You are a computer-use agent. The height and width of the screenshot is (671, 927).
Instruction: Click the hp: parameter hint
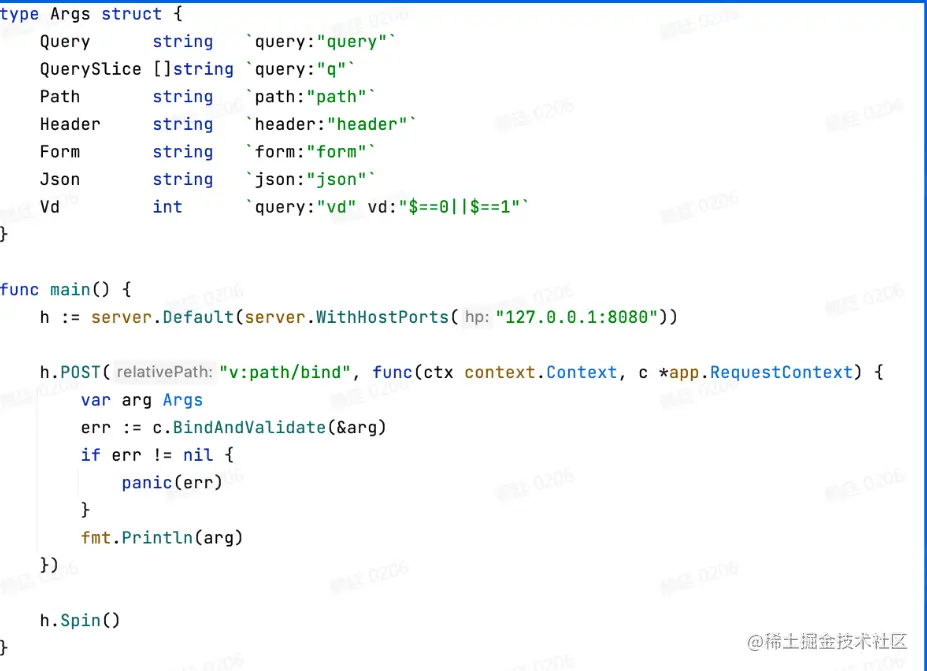477,317
